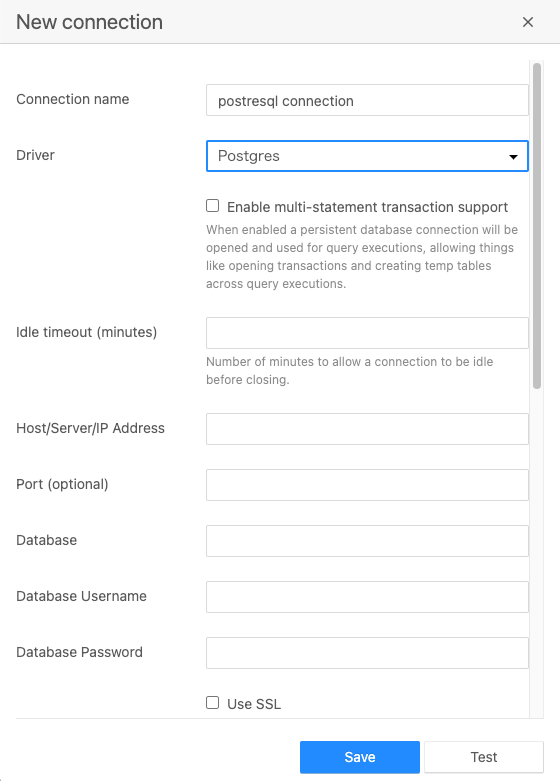Click into Idle timeout minutes field
Viewport: 560px width, 781px height.
367,333
